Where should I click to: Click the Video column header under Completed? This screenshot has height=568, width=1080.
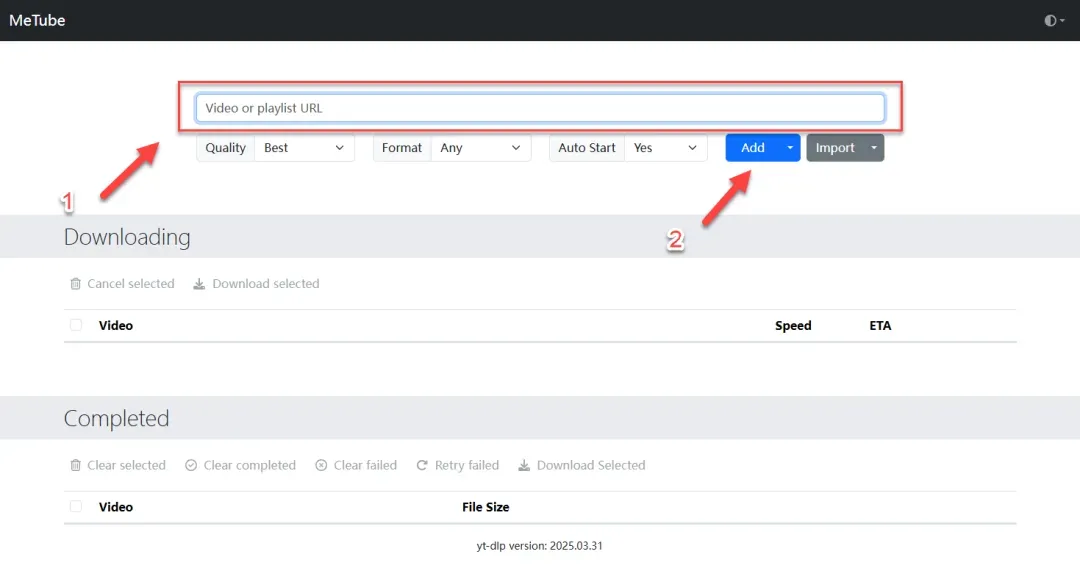point(116,507)
